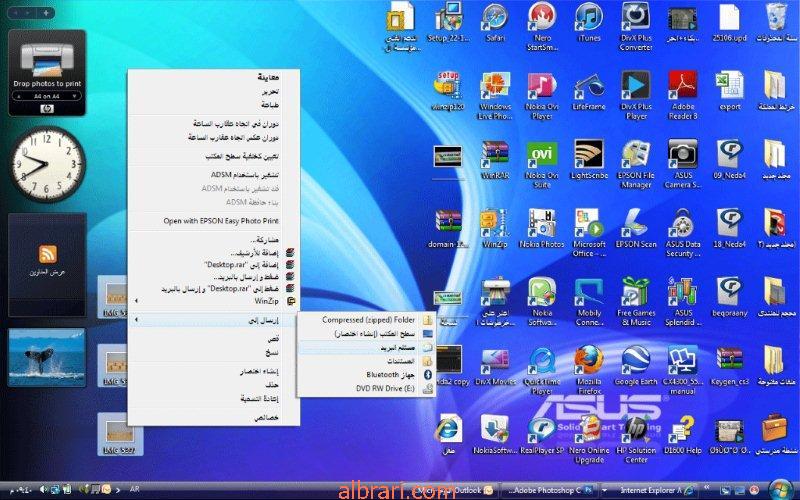Open ASUS Splendid utility icon
The height and width of the screenshot is (500, 800).
(683, 301)
